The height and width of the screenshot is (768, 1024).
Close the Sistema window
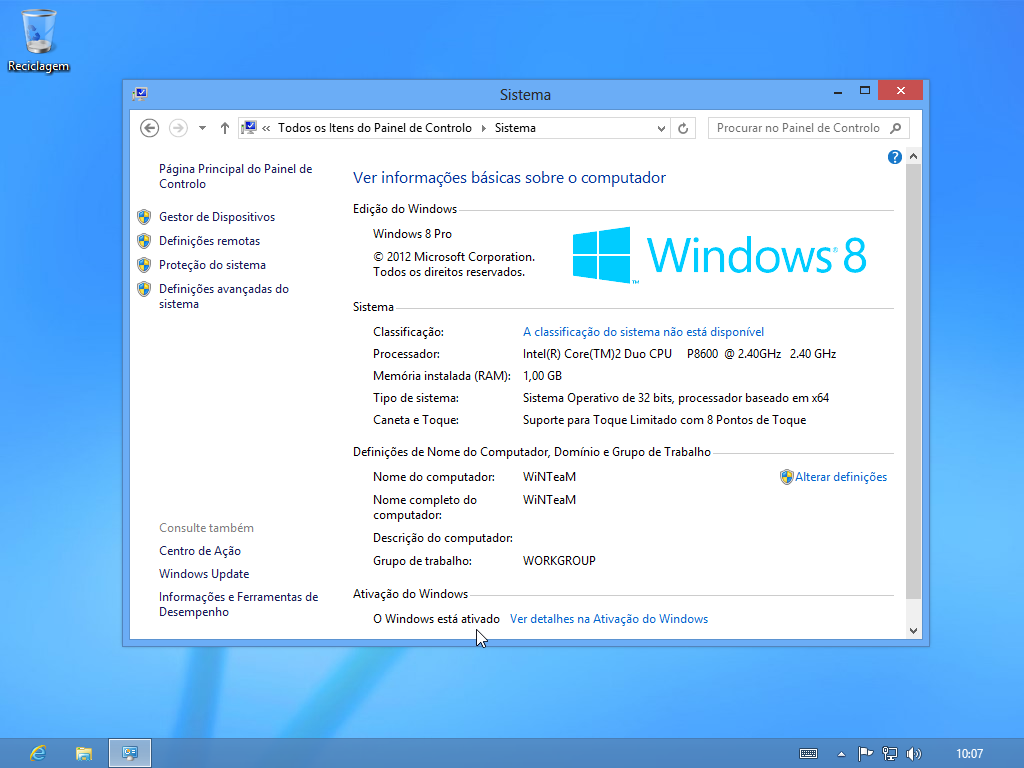(901, 90)
